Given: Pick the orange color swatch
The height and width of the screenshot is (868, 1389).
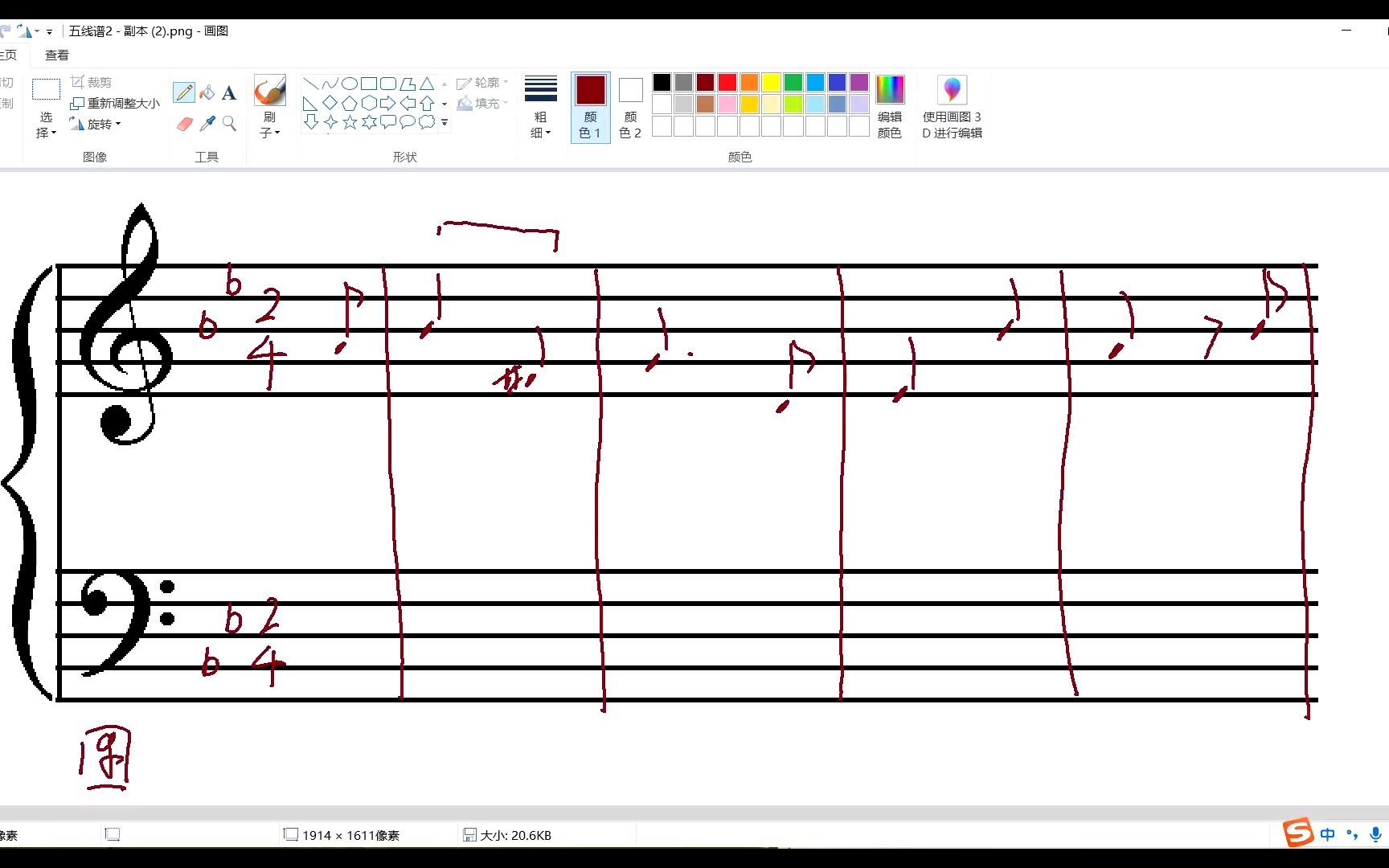Looking at the screenshot, I should pyautogui.click(x=749, y=82).
